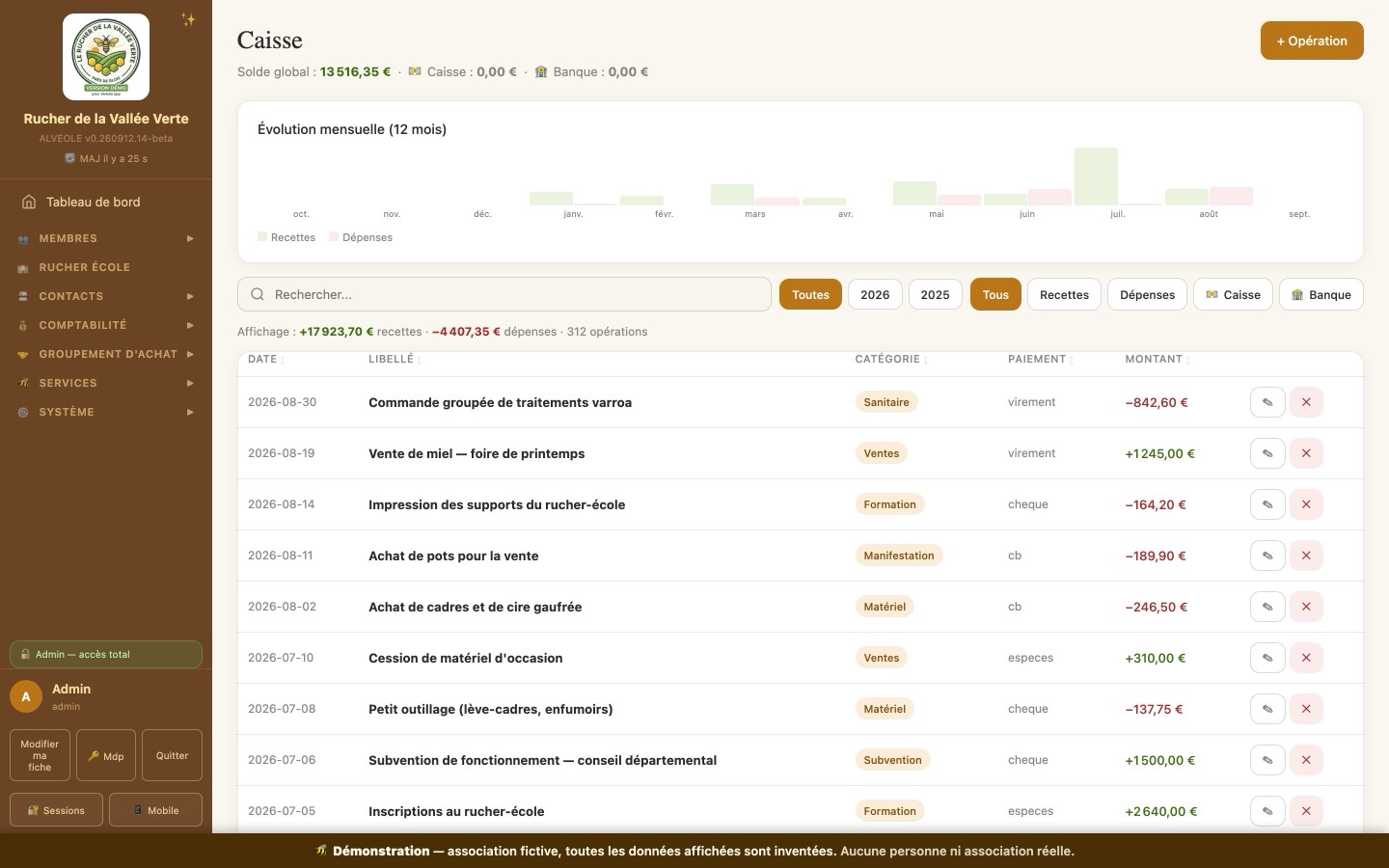
Task: Expand the Comptabilité sidebar section
Action: click(x=106, y=325)
